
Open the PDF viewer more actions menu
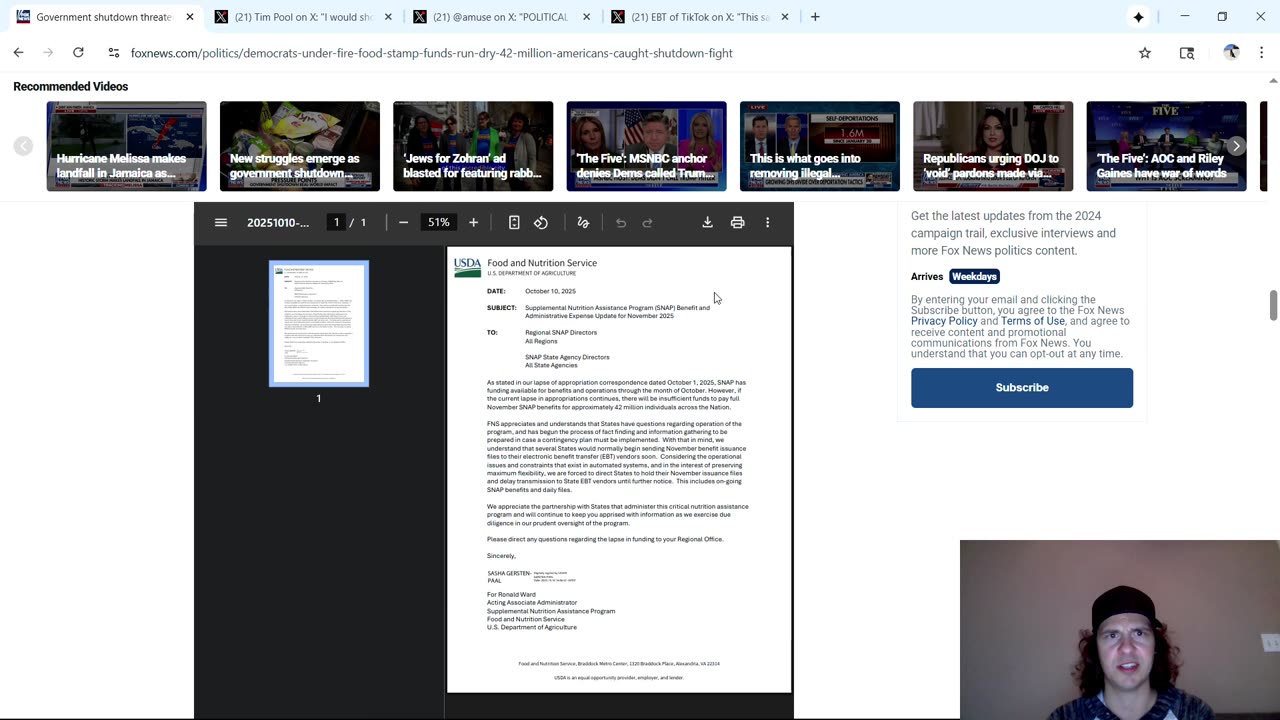pyautogui.click(x=767, y=222)
